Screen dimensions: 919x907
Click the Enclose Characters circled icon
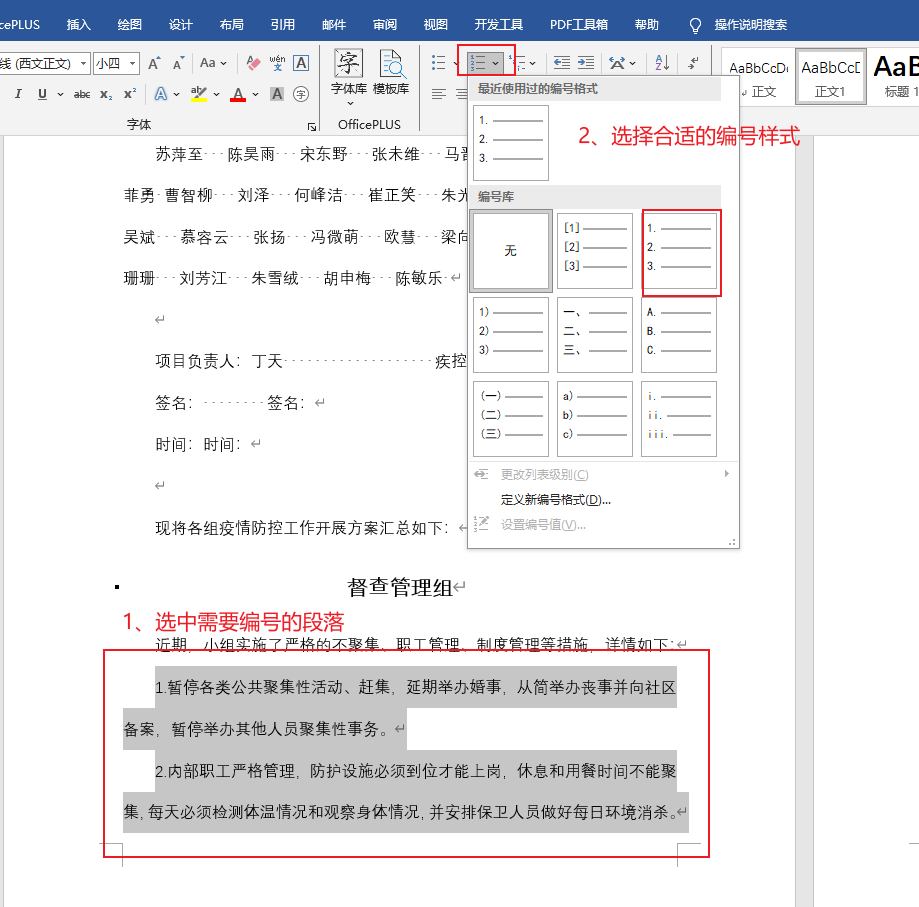[301, 94]
